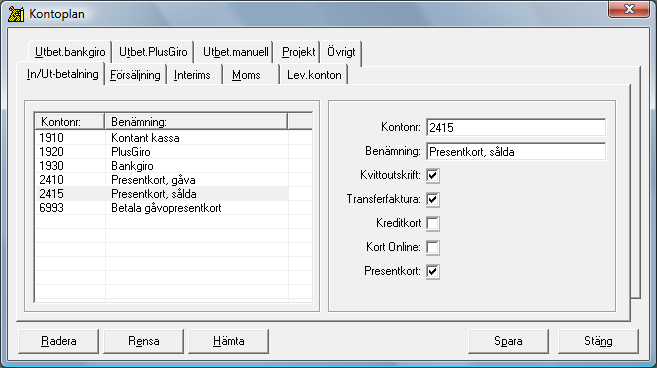
Task: Open the Lev.konton tab
Action: [x=314, y=75]
